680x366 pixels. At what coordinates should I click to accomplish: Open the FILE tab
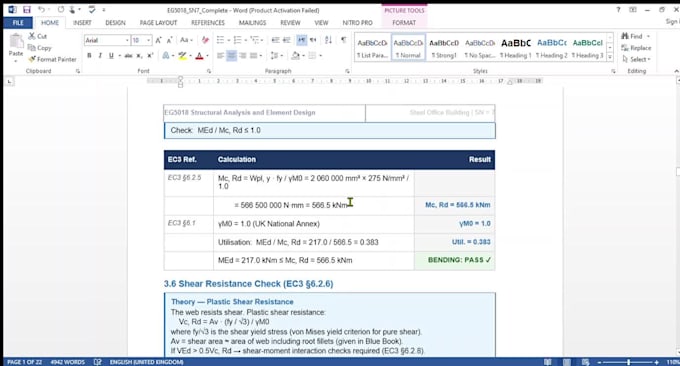click(x=18, y=23)
